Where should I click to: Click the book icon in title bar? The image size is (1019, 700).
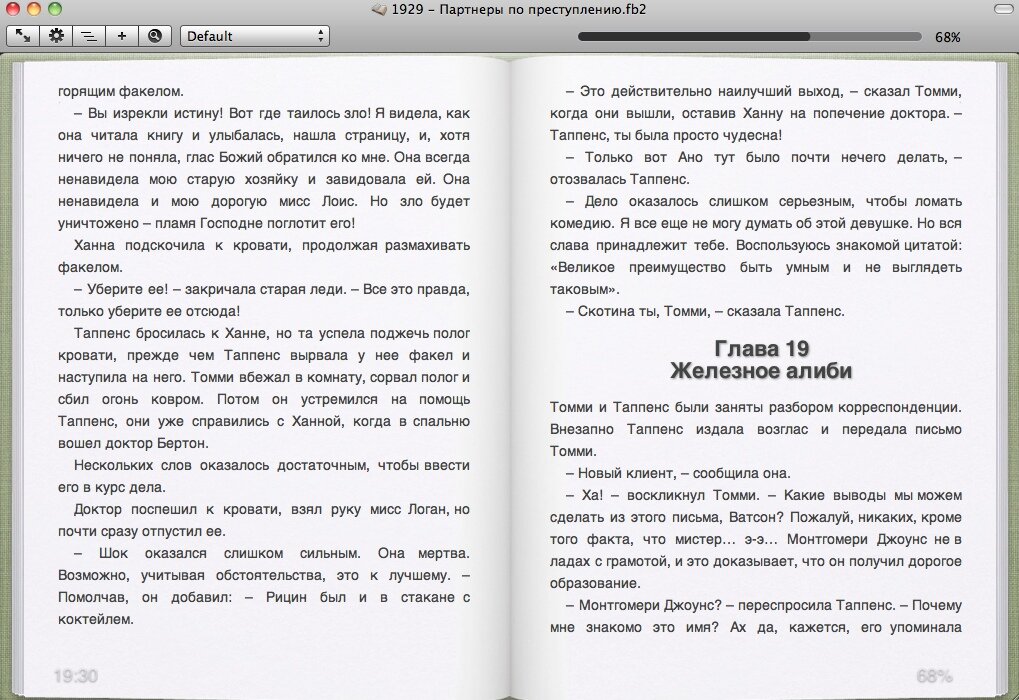[377, 9]
